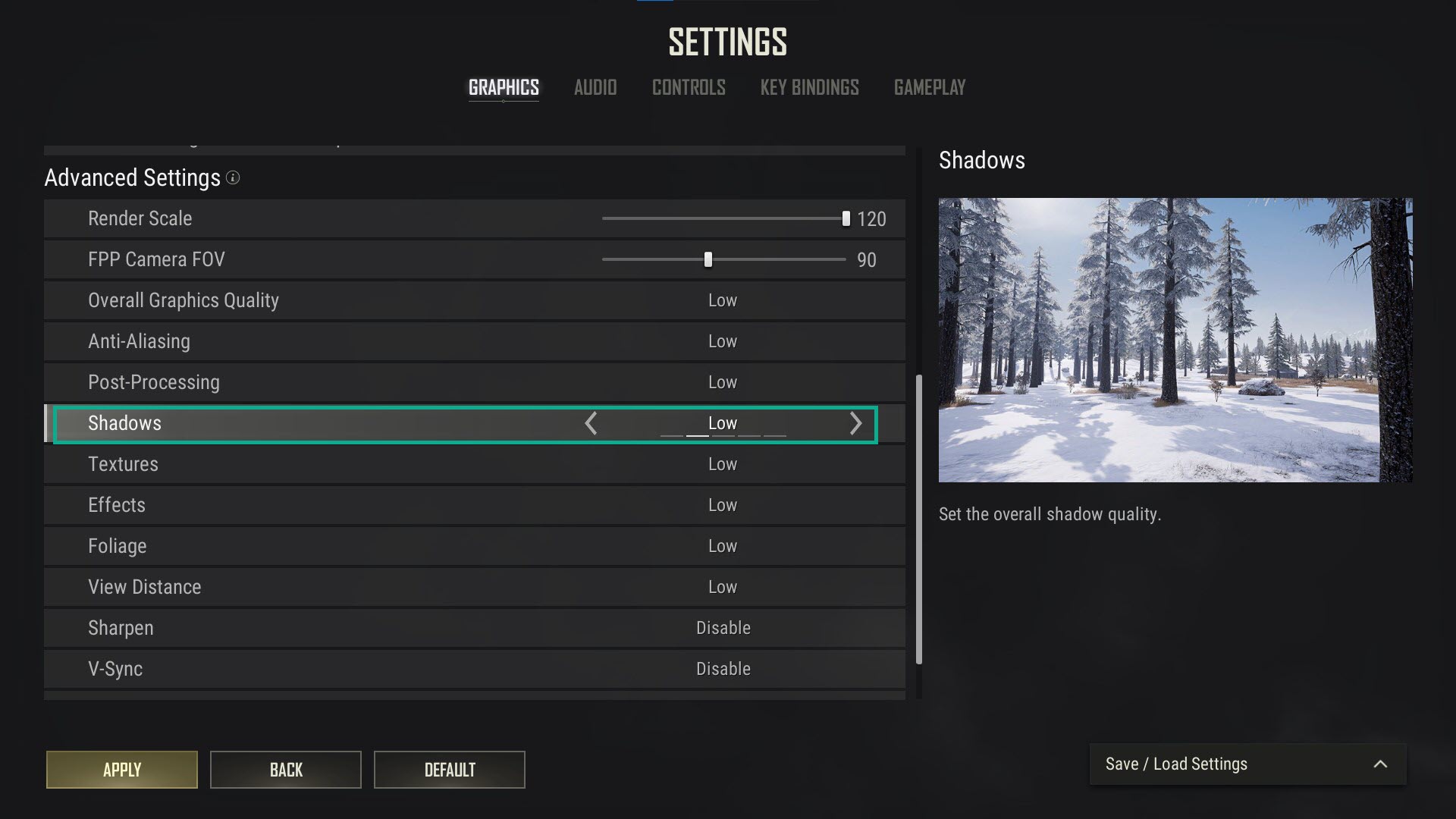This screenshot has height=819, width=1456.
Task: Click the FPP Camera FOV slider handle
Action: point(708,259)
